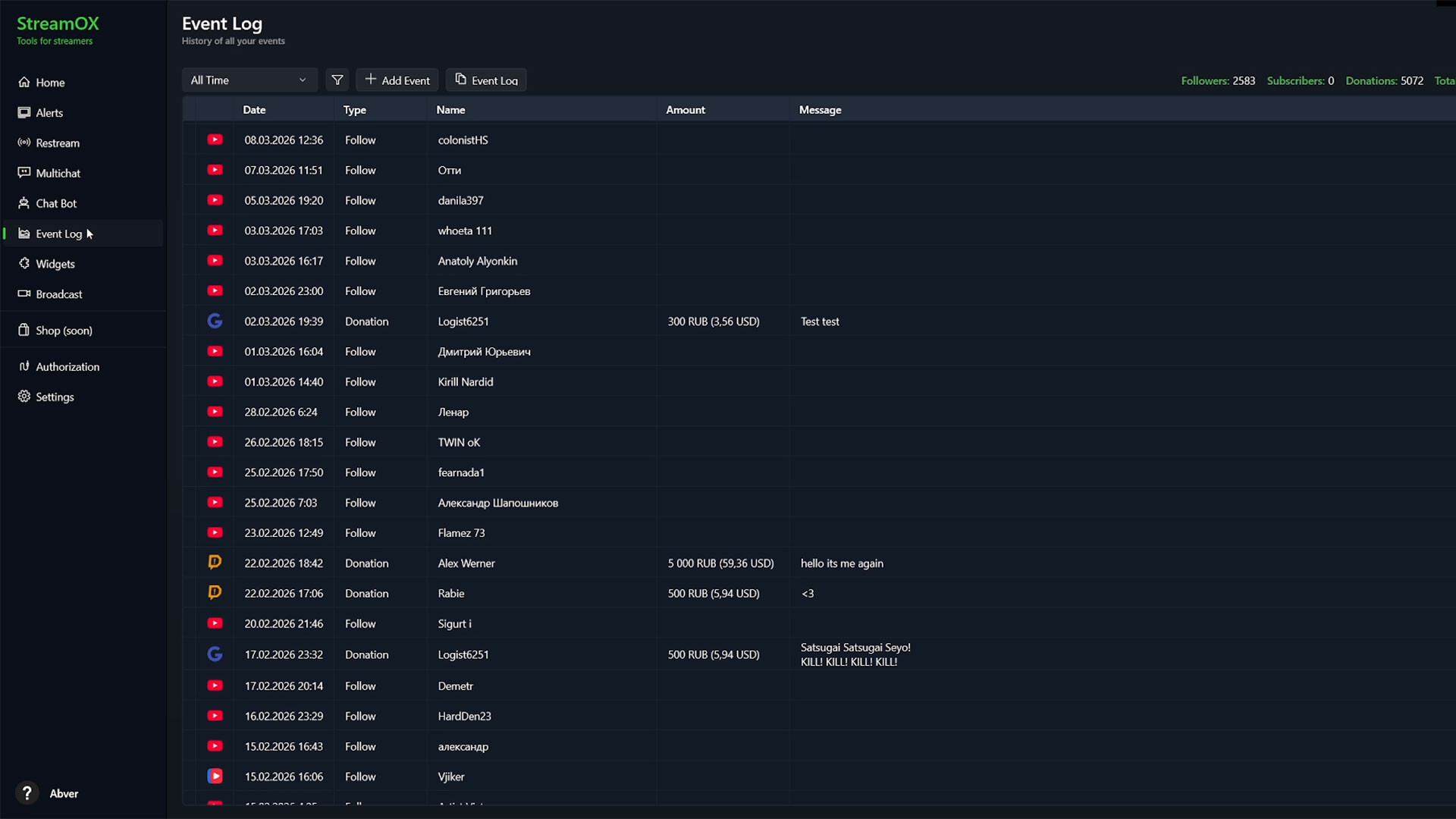Click the Name column header
1456x819 pixels.
450,110
